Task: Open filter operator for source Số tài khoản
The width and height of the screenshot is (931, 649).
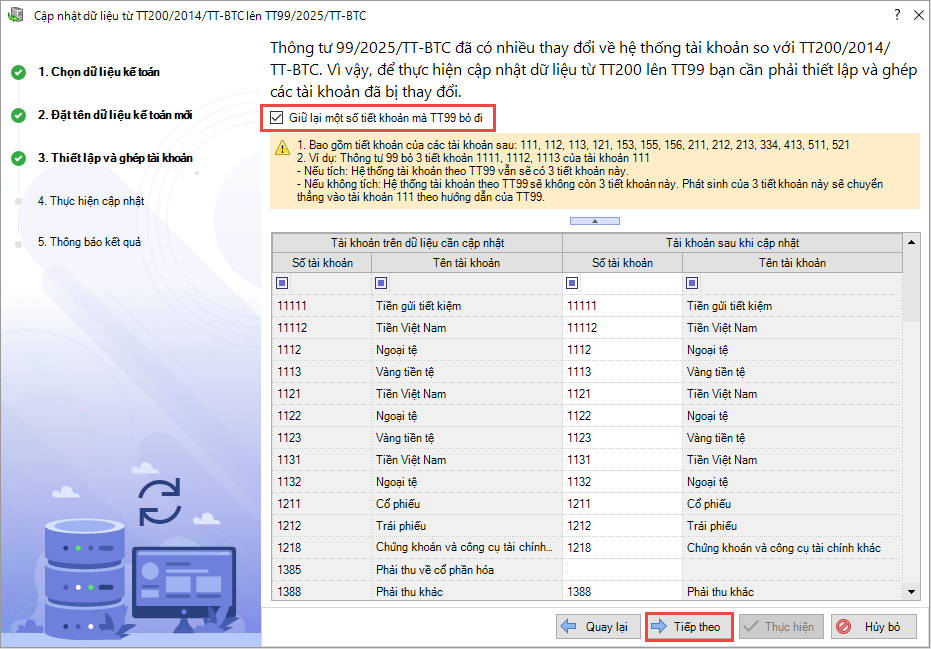Action: (283, 283)
